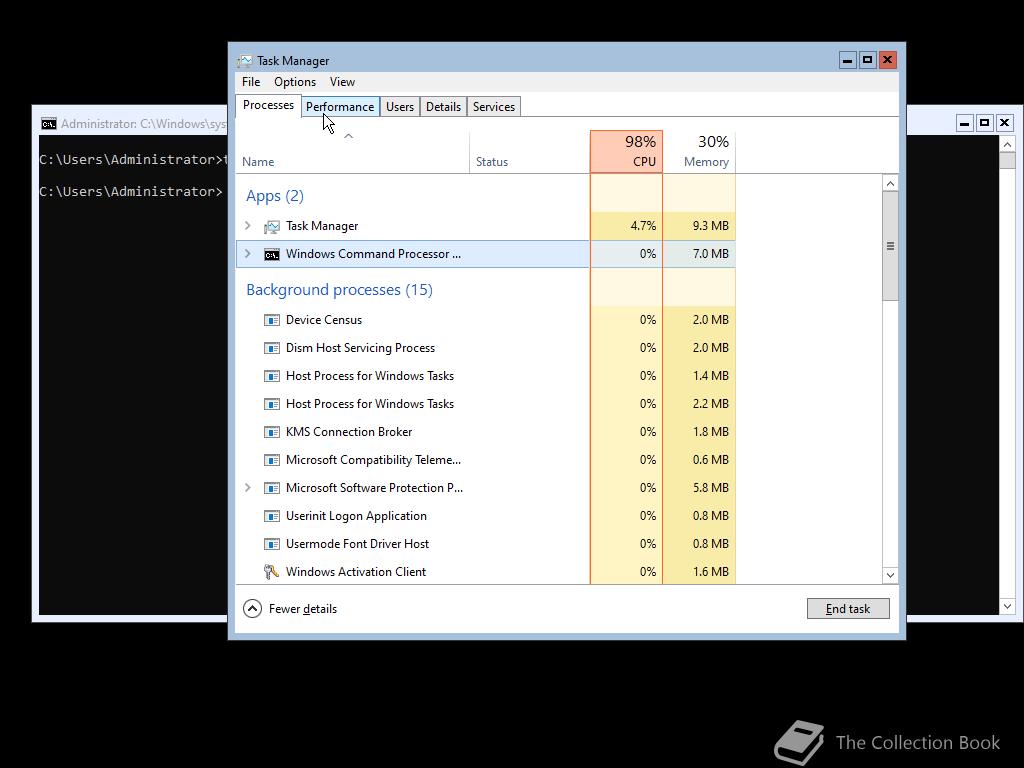Image resolution: width=1024 pixels, height=768 pixels.
Task: Switch to the Users tab
Action: click(x=400, y=107)
